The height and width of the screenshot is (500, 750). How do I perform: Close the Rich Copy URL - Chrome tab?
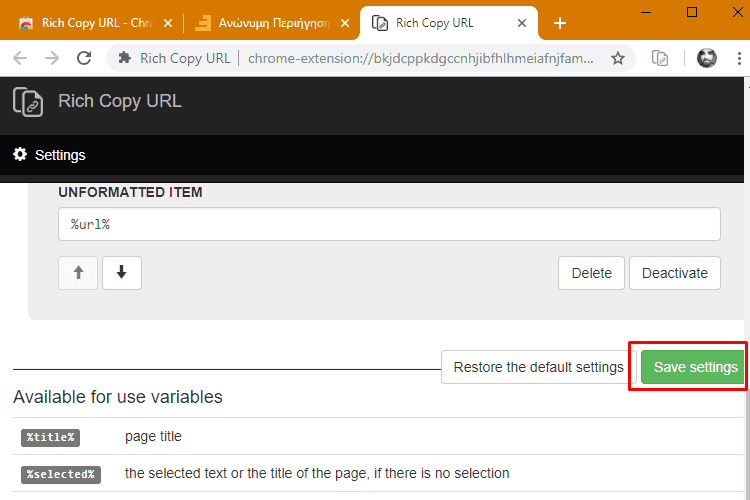point(168,23)
